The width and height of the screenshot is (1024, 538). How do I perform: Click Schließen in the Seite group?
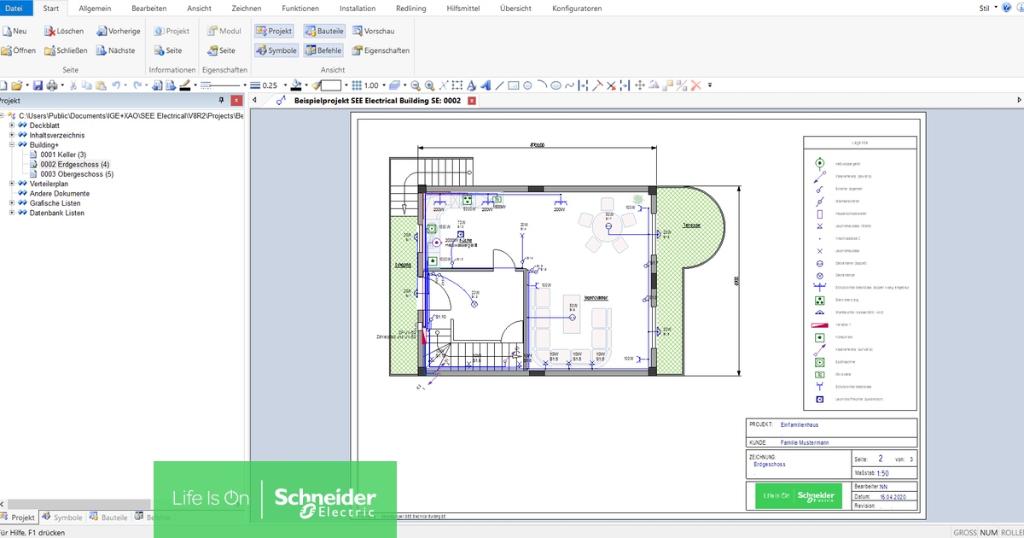pyautogui.click(x=65, y=50)
